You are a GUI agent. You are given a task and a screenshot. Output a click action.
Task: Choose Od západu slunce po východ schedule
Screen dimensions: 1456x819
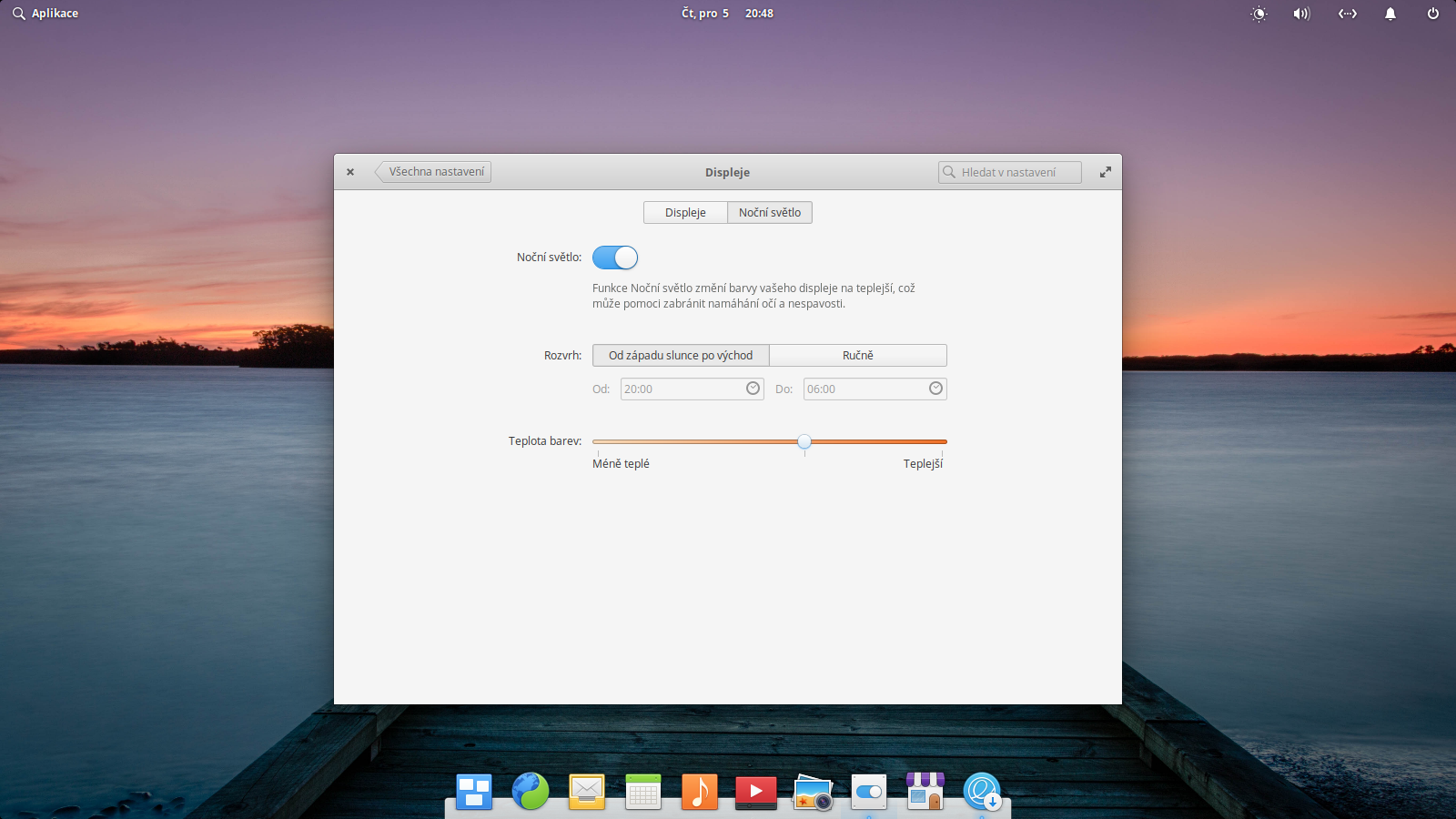coord(680,355)
